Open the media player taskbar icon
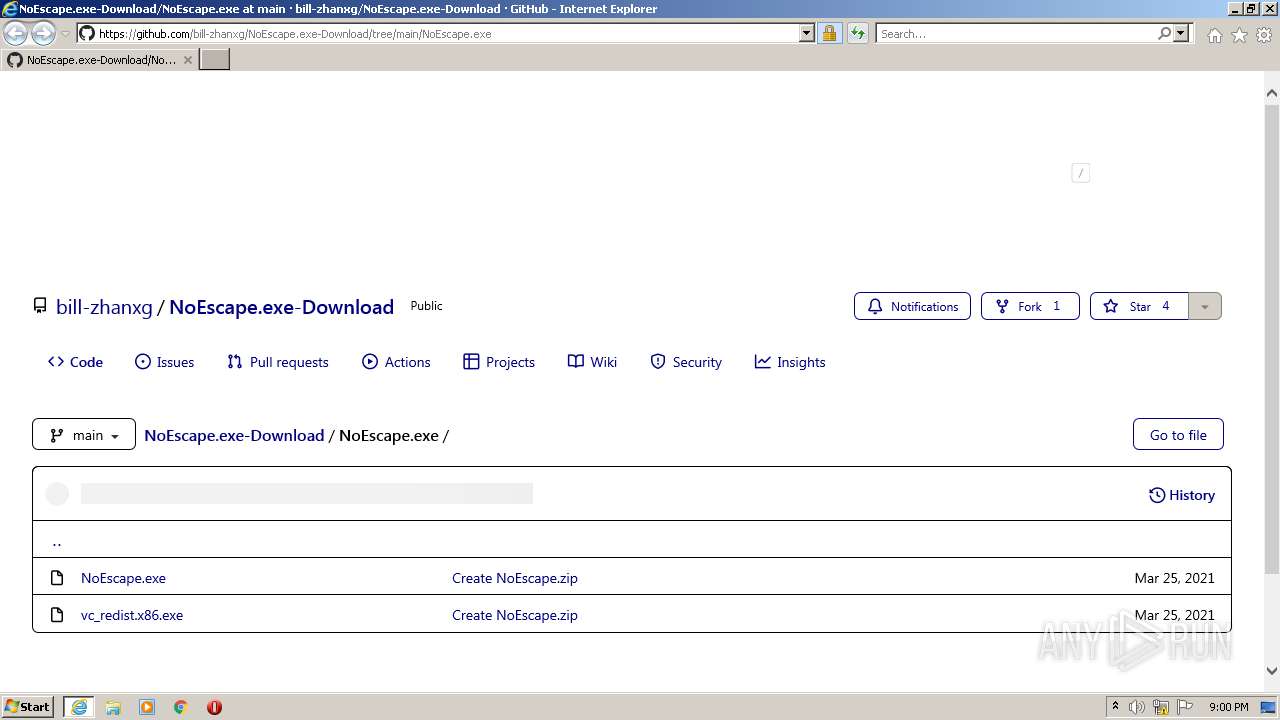 tap(147, 707)
